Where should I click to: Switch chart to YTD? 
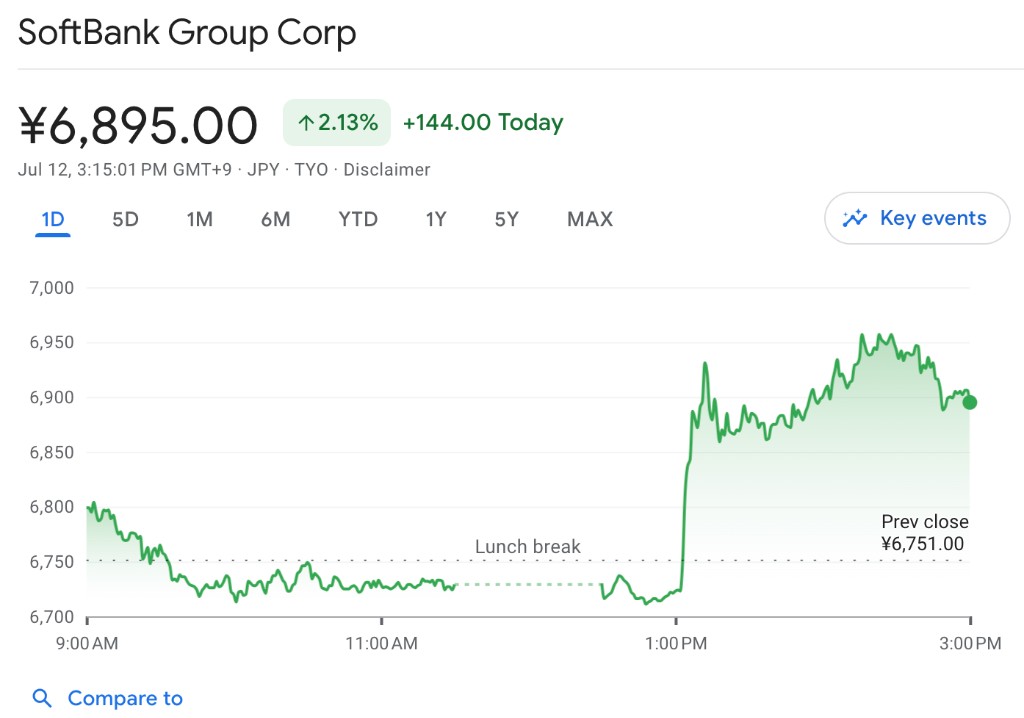coord(358,219)
